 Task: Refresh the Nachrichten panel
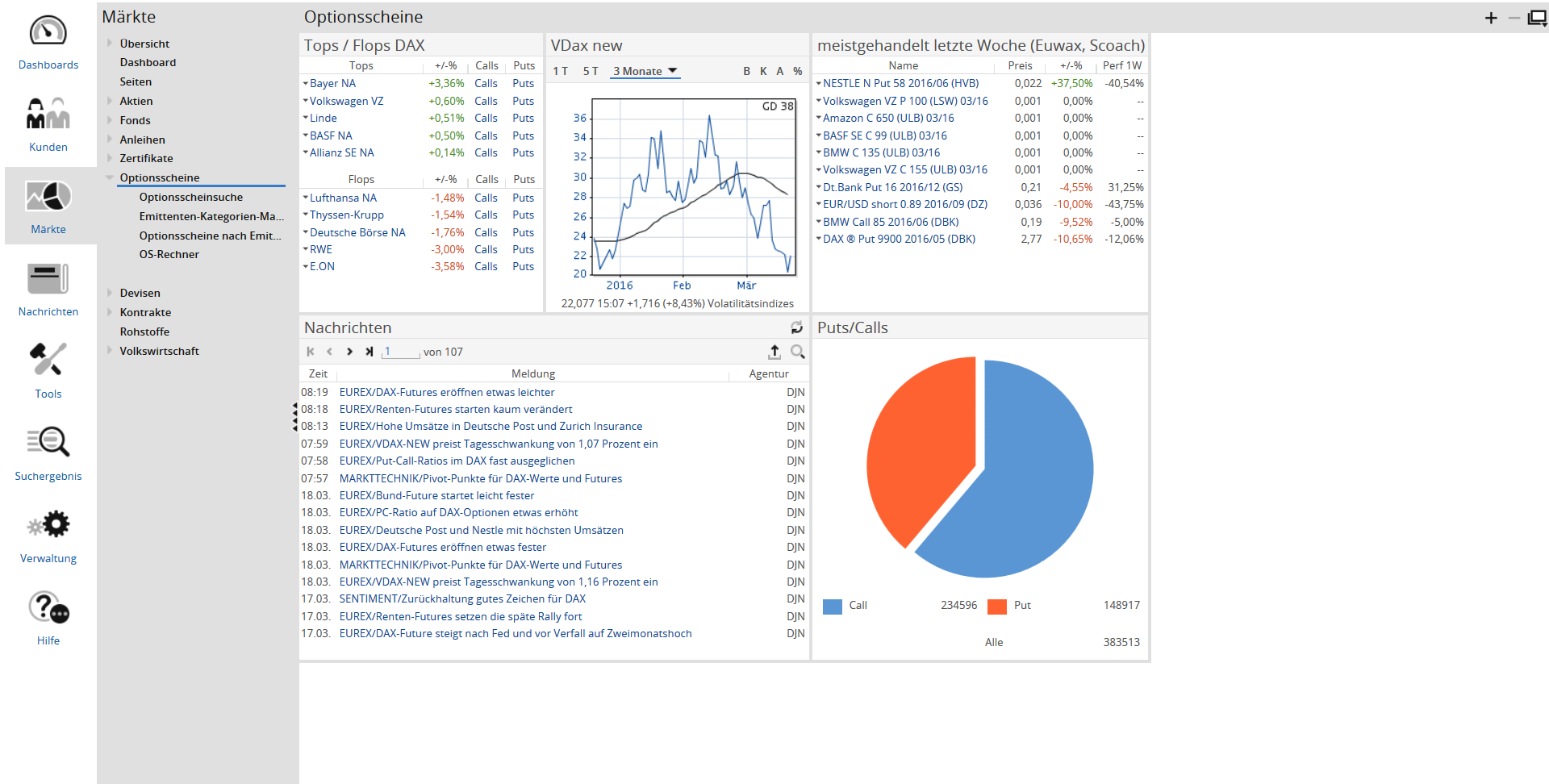click(x=796, y=327)
